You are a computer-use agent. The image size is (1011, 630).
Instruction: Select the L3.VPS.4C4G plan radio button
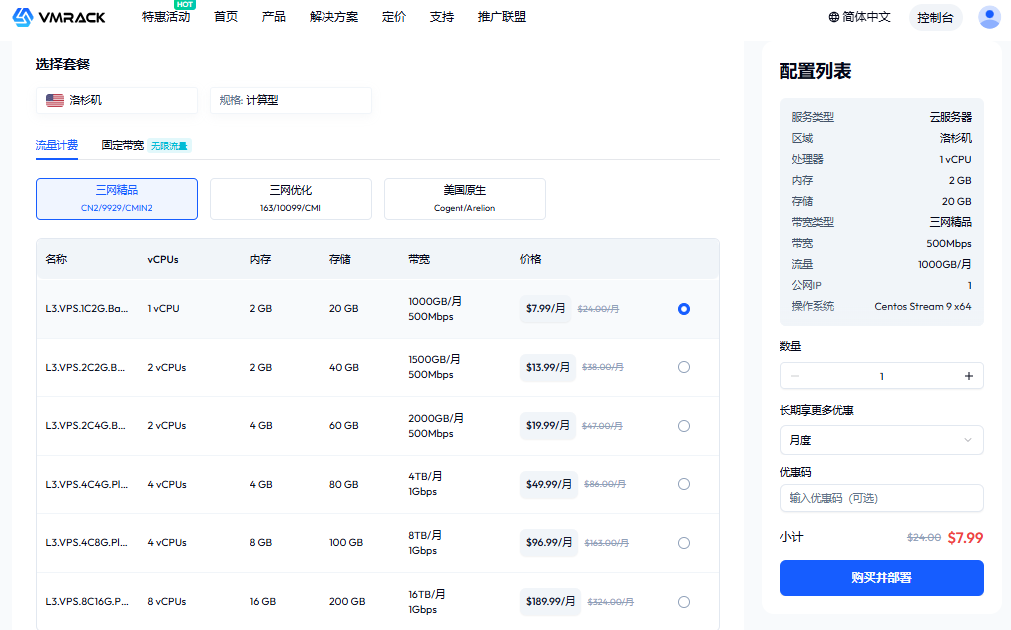point(683,484)
